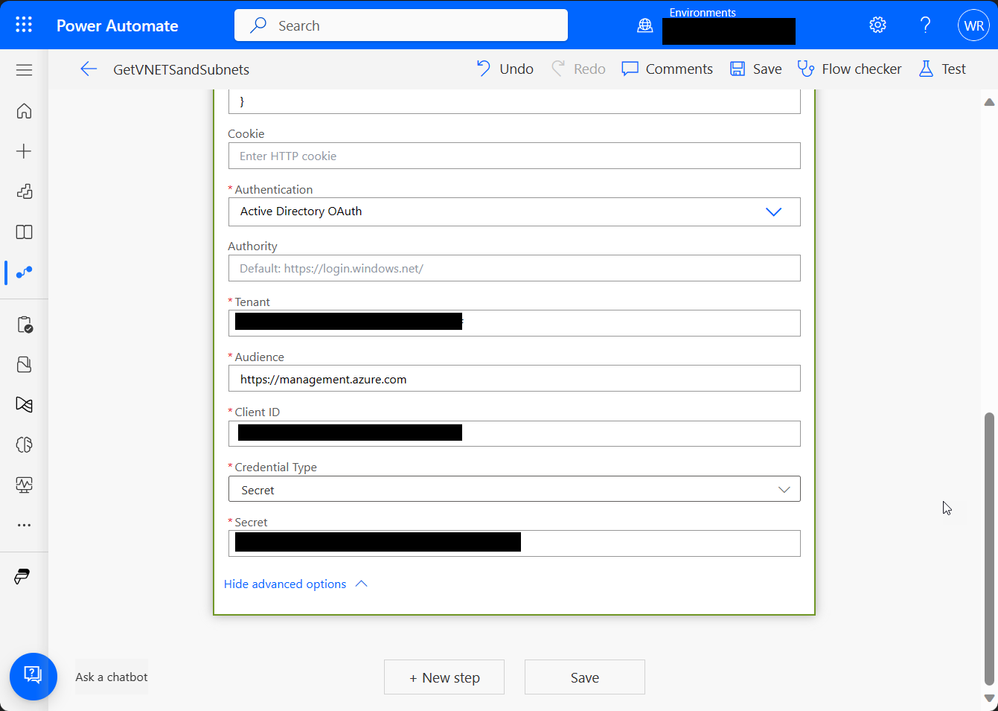Image resolution: width=998 pixels, height=711 pixels.
Task: Go to Home in sidebar
Action: 24,111
